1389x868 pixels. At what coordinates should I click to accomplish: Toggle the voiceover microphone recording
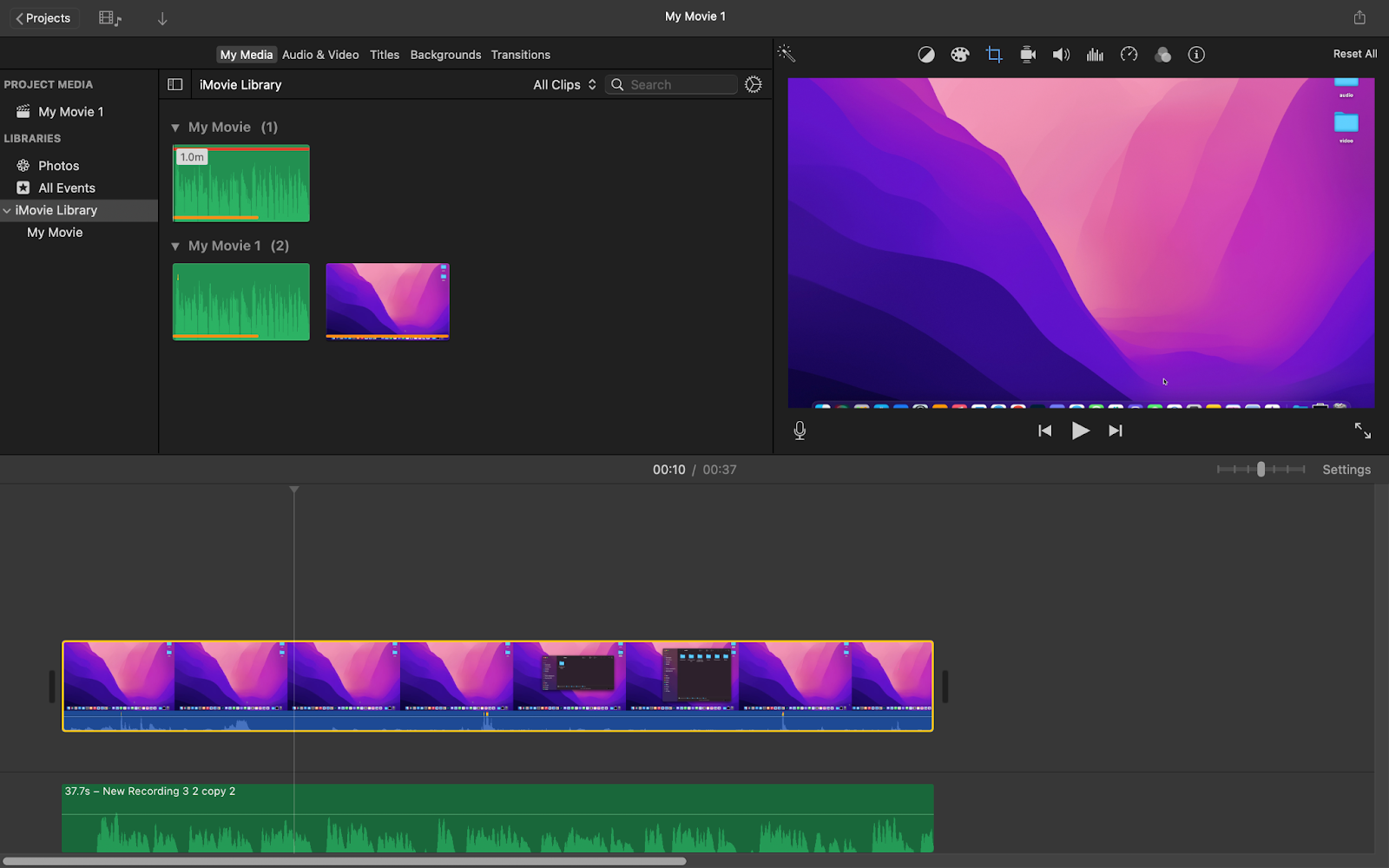800,431
